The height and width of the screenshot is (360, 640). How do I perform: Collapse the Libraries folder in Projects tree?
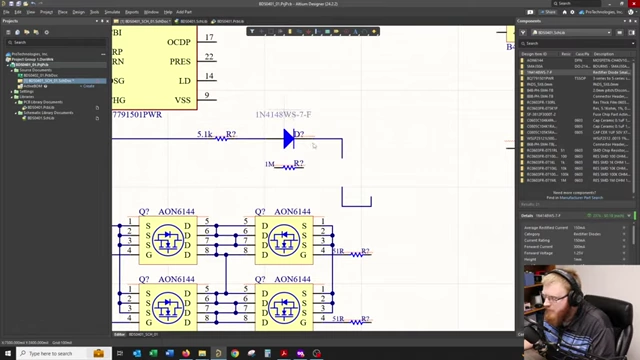pos(11,97)
